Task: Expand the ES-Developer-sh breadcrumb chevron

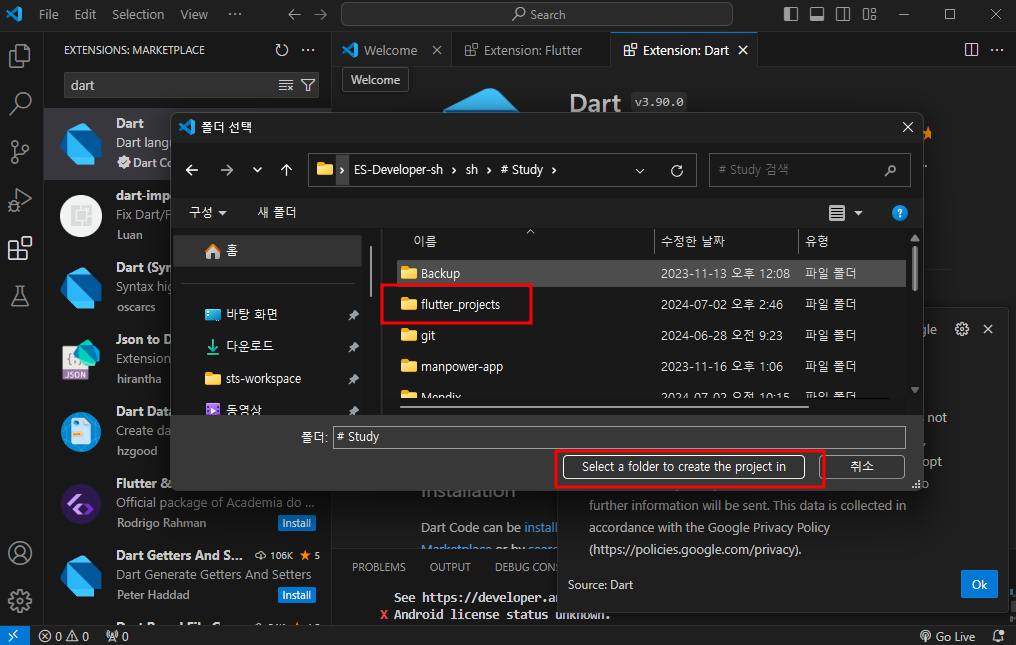Action: pos(454,170)
